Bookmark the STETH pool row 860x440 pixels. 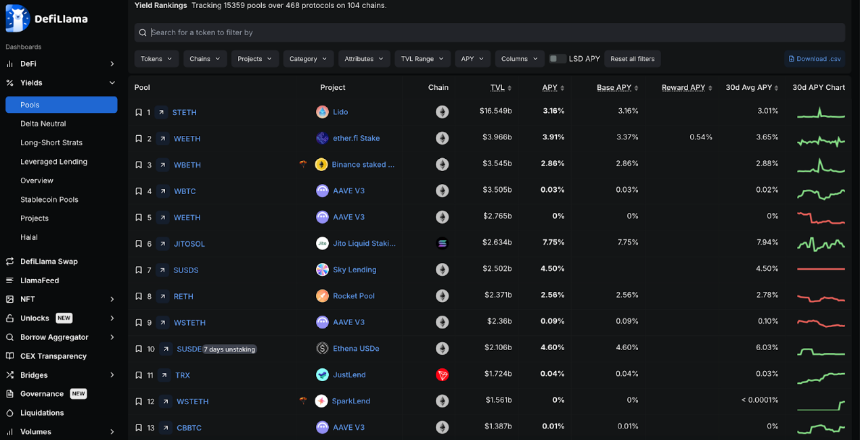(139, 112)
